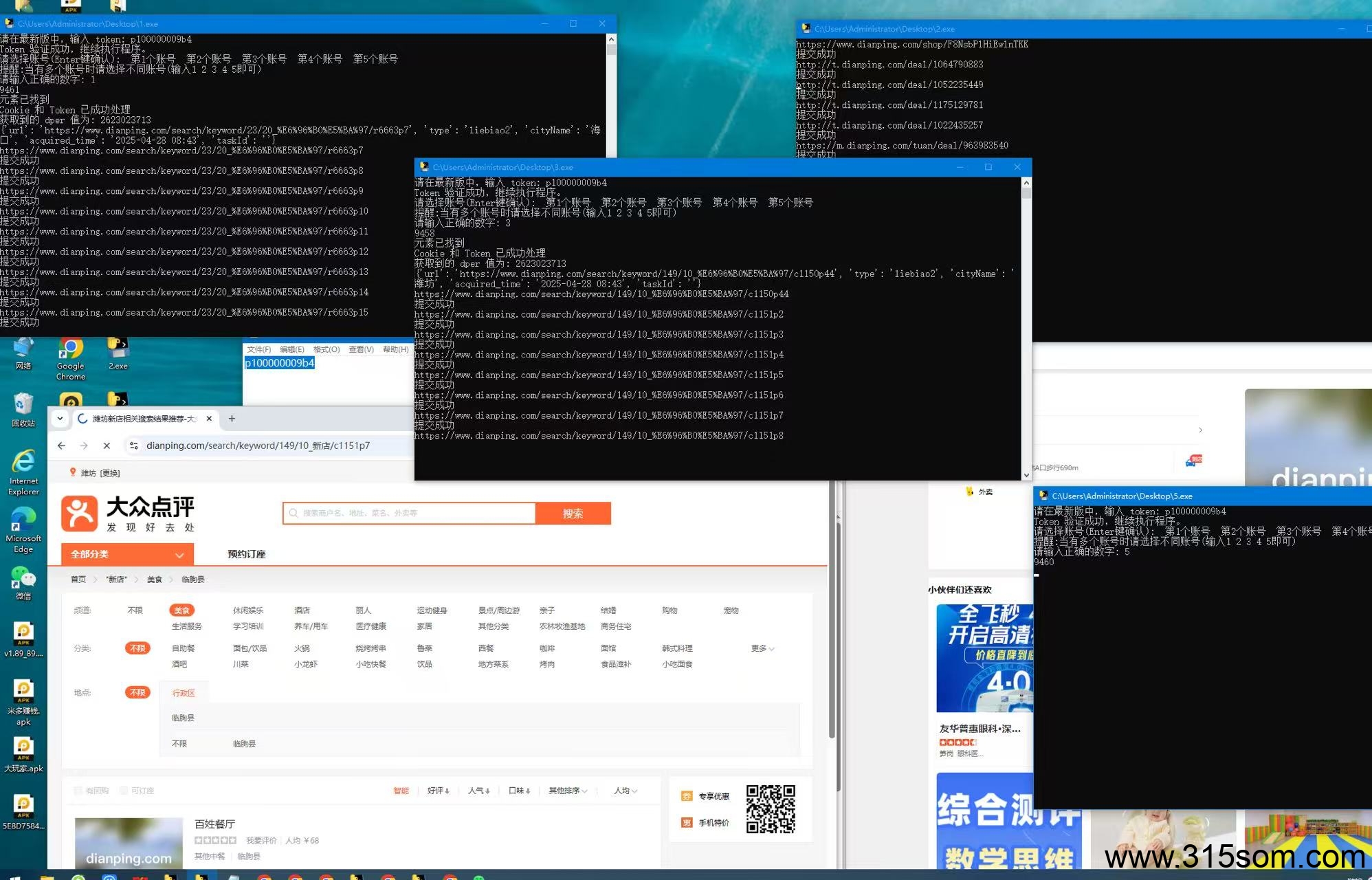Select 不限 in the 频道 row
The height and width of the screenshot is (880, 1372).
[135, 610]
